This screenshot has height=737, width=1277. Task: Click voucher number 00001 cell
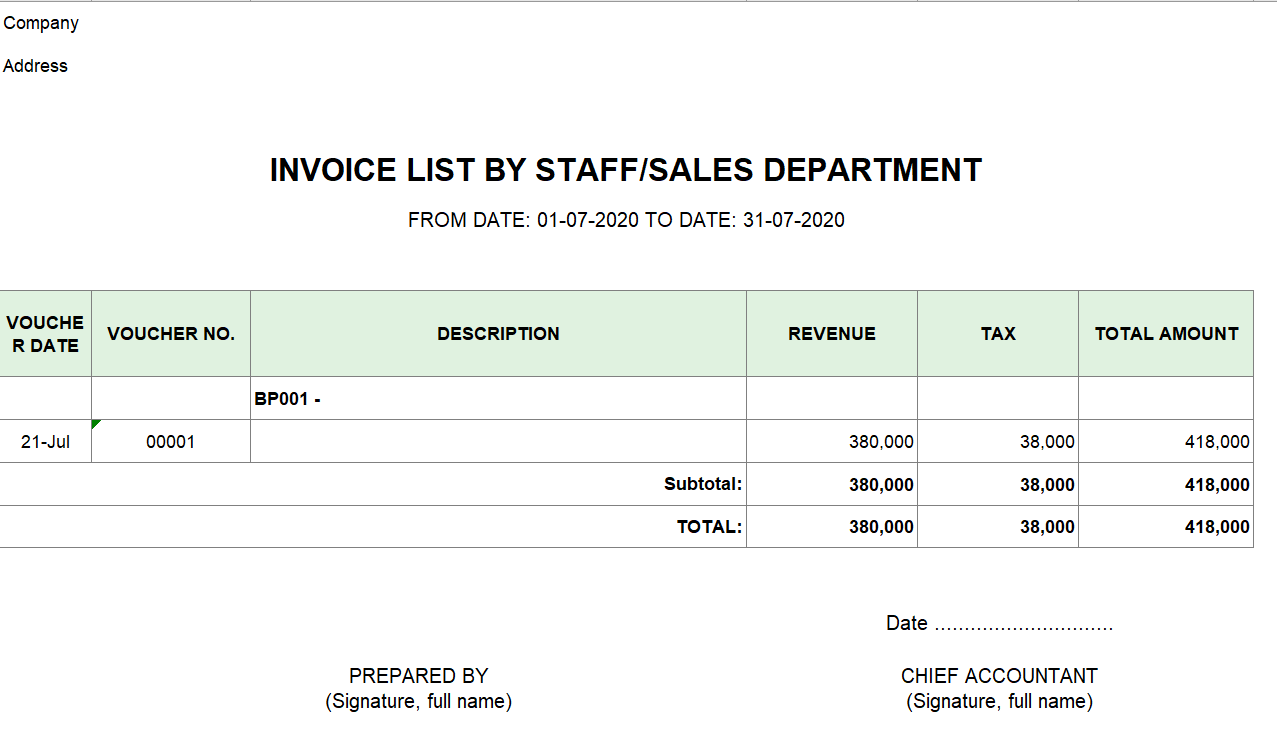(x=171, y=442)
